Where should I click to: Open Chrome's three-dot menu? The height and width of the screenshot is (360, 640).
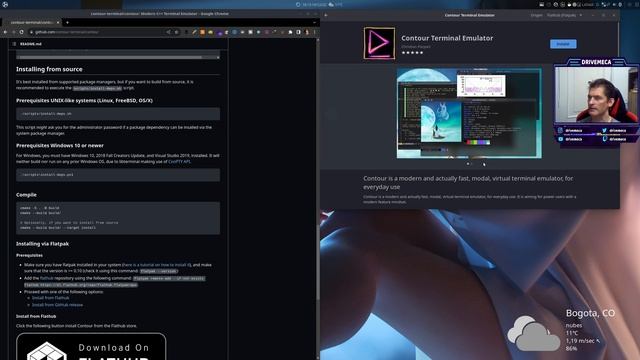[314, 32]
